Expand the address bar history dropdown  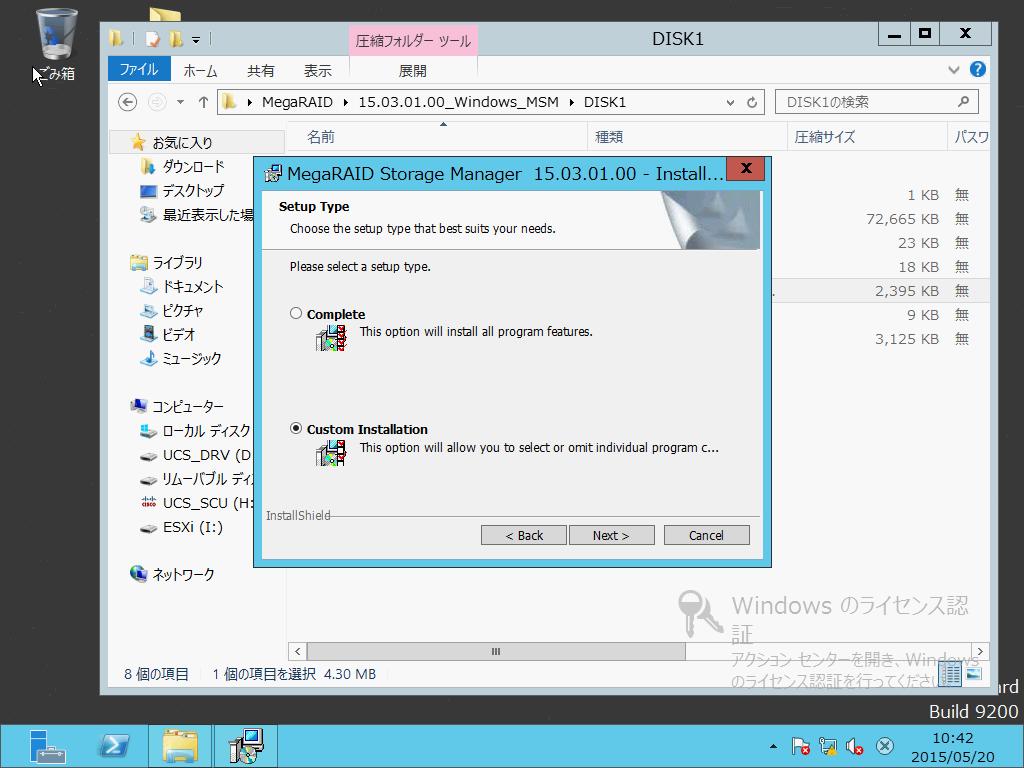point(730,103)
